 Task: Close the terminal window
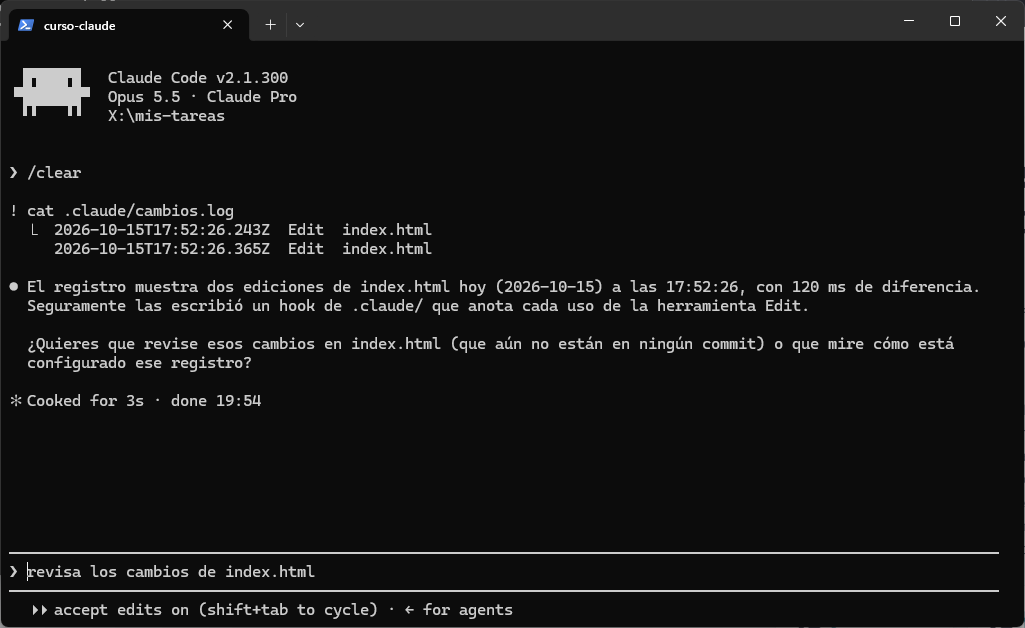[1000, 21]
